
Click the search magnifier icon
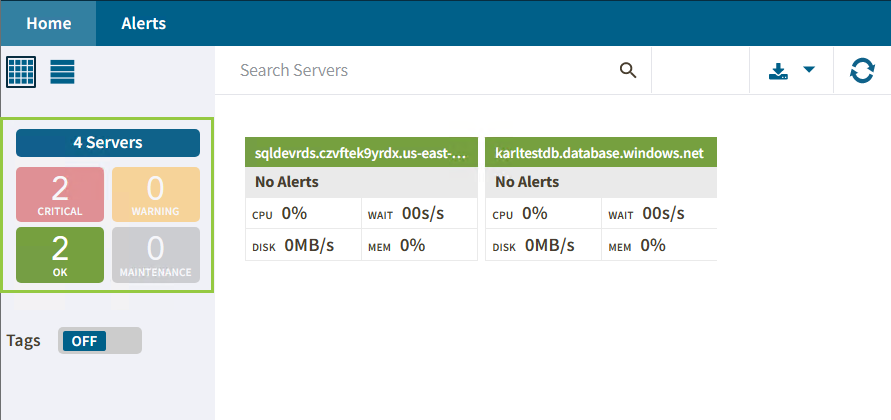tap(628, 70)
